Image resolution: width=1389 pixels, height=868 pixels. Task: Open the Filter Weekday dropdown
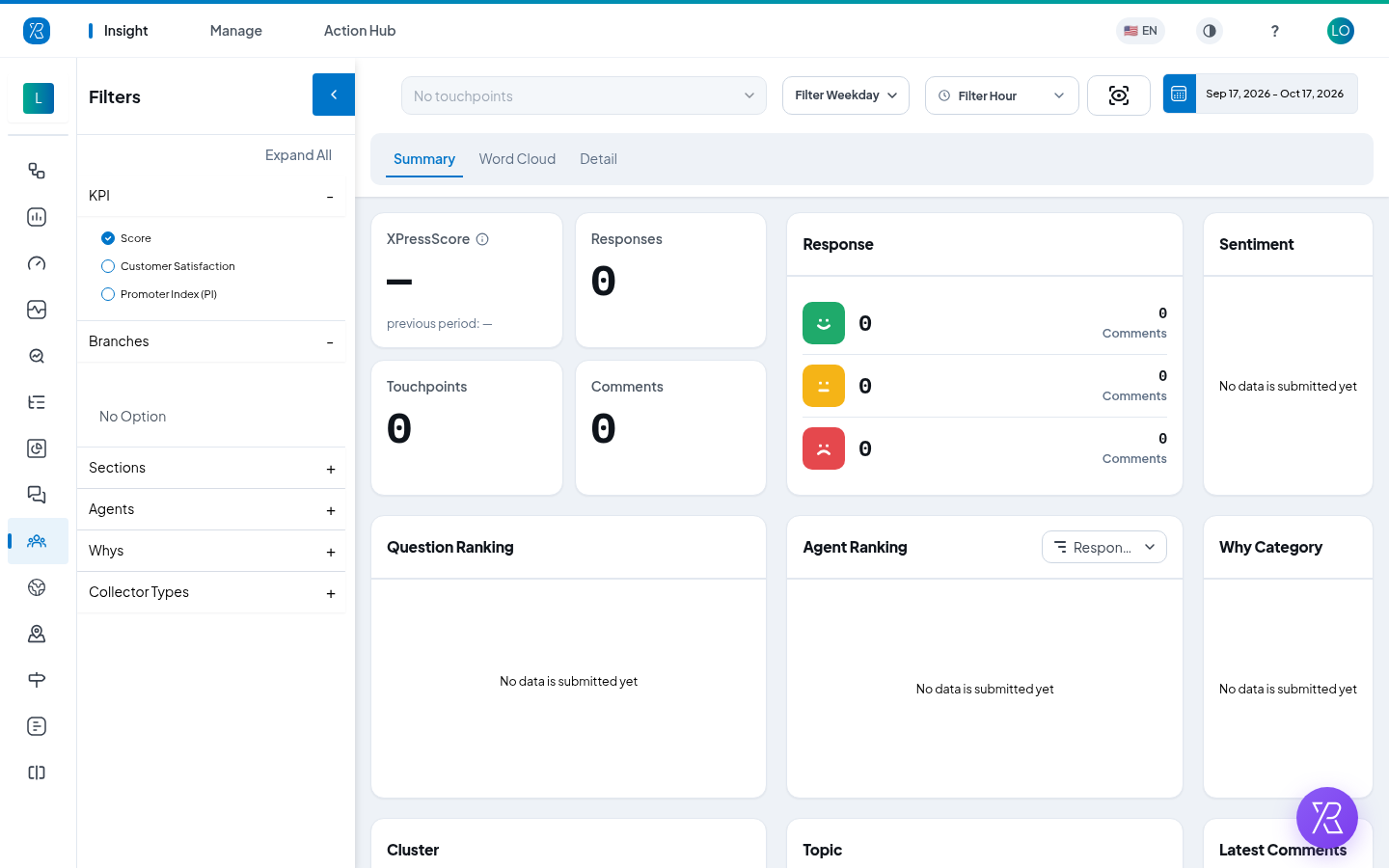click(846, 95)
